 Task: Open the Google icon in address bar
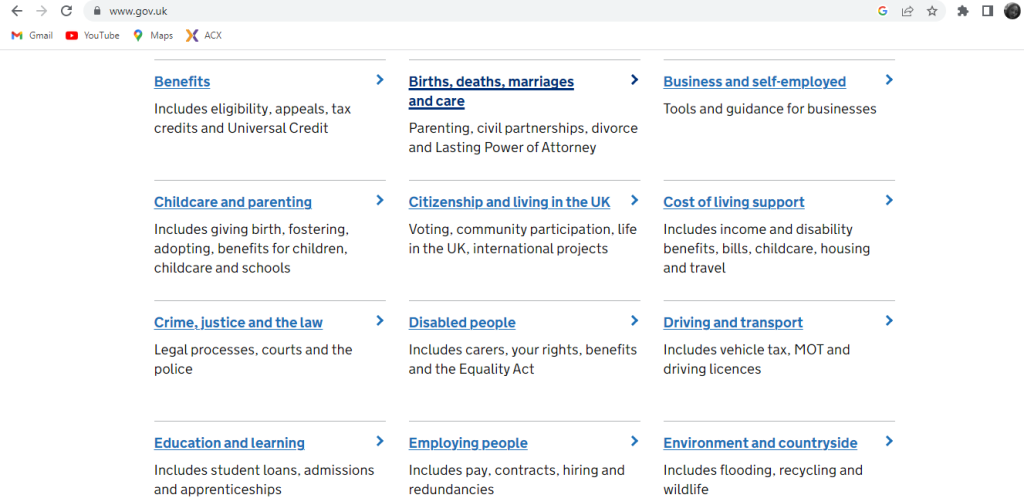click(x=883, y=10)
